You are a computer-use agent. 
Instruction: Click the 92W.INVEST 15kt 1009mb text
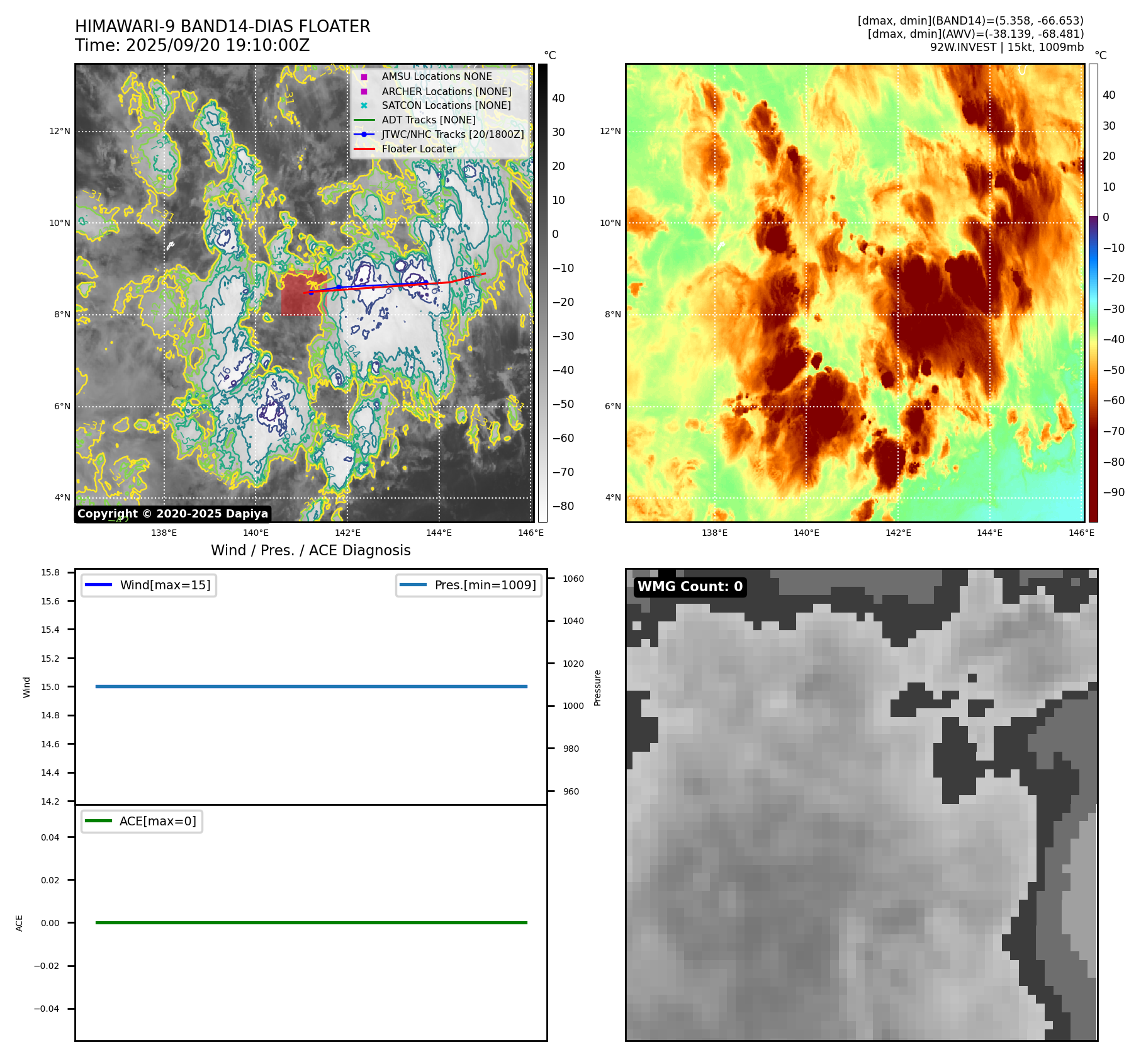[1007, 47]
